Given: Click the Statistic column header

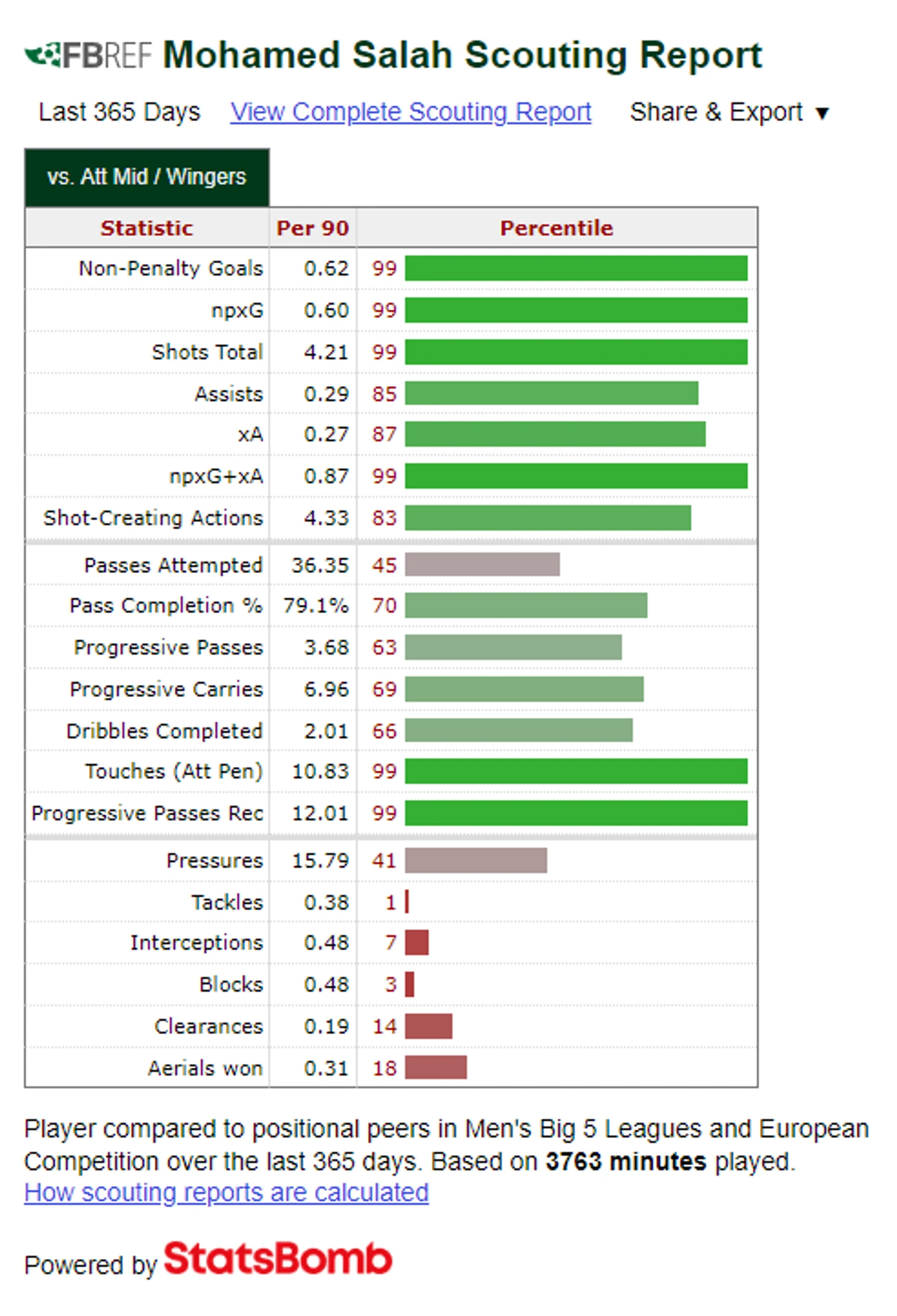Looking at the screenshot, I should 147,228.
